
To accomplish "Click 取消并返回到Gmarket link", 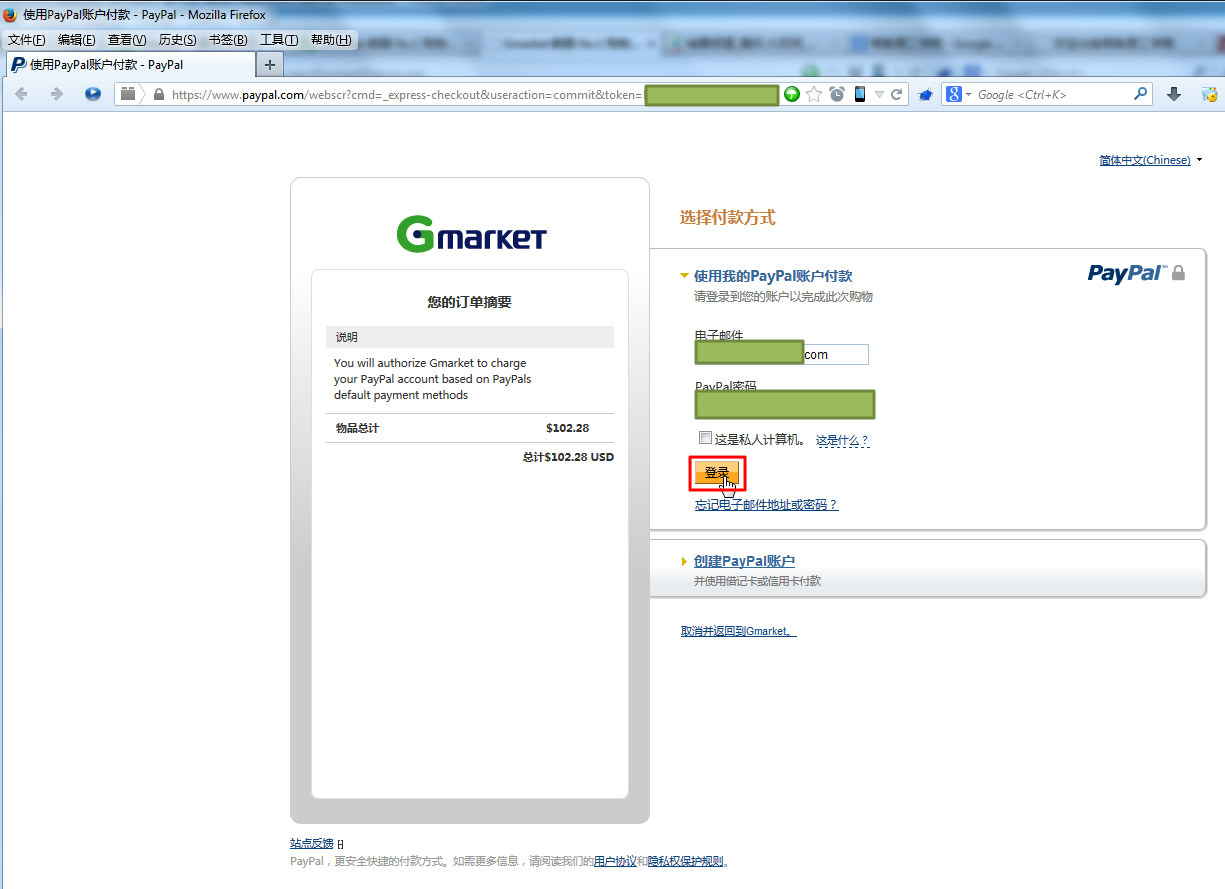I will (x=738, y=631).
